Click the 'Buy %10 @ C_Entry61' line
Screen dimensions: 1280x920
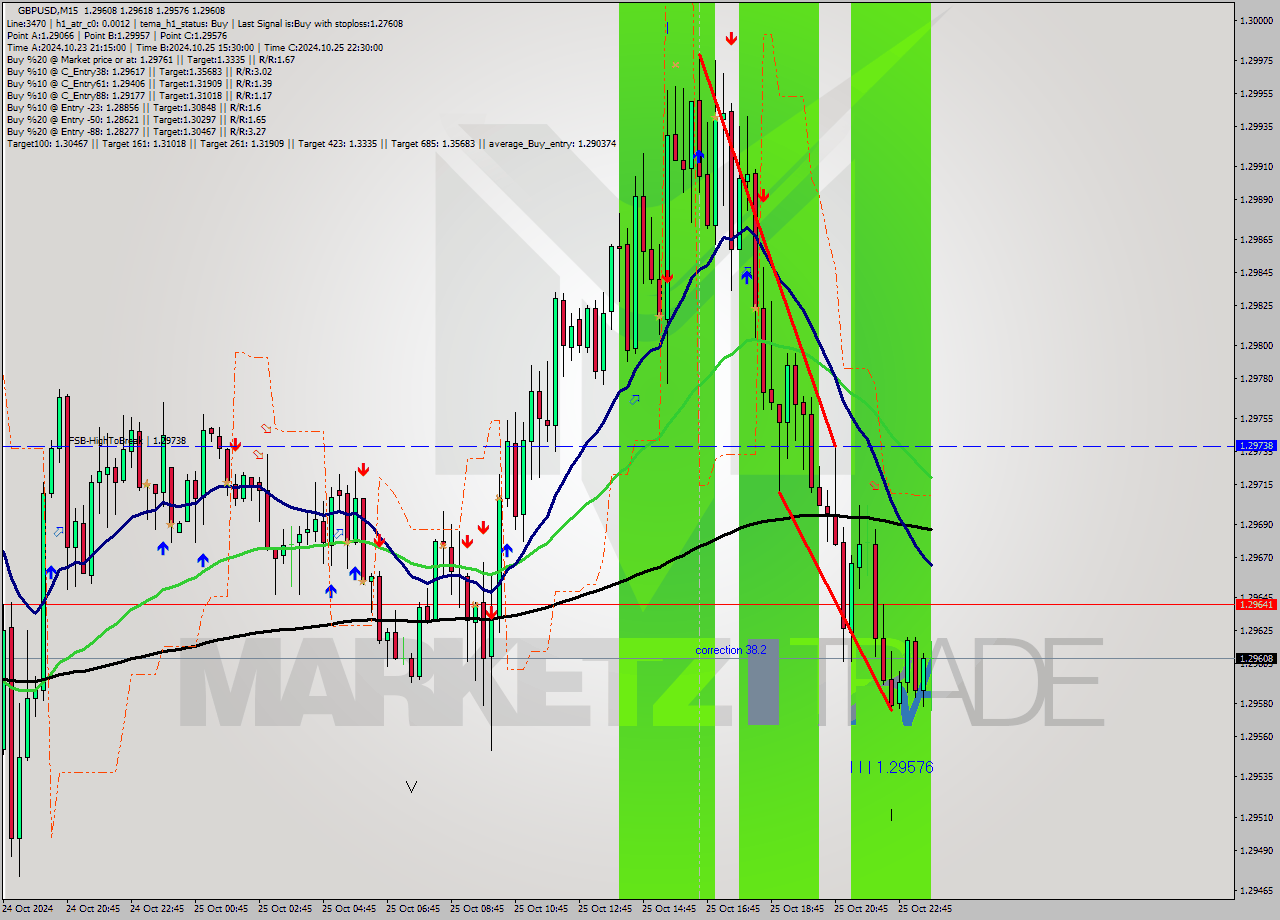pos(139,83)
